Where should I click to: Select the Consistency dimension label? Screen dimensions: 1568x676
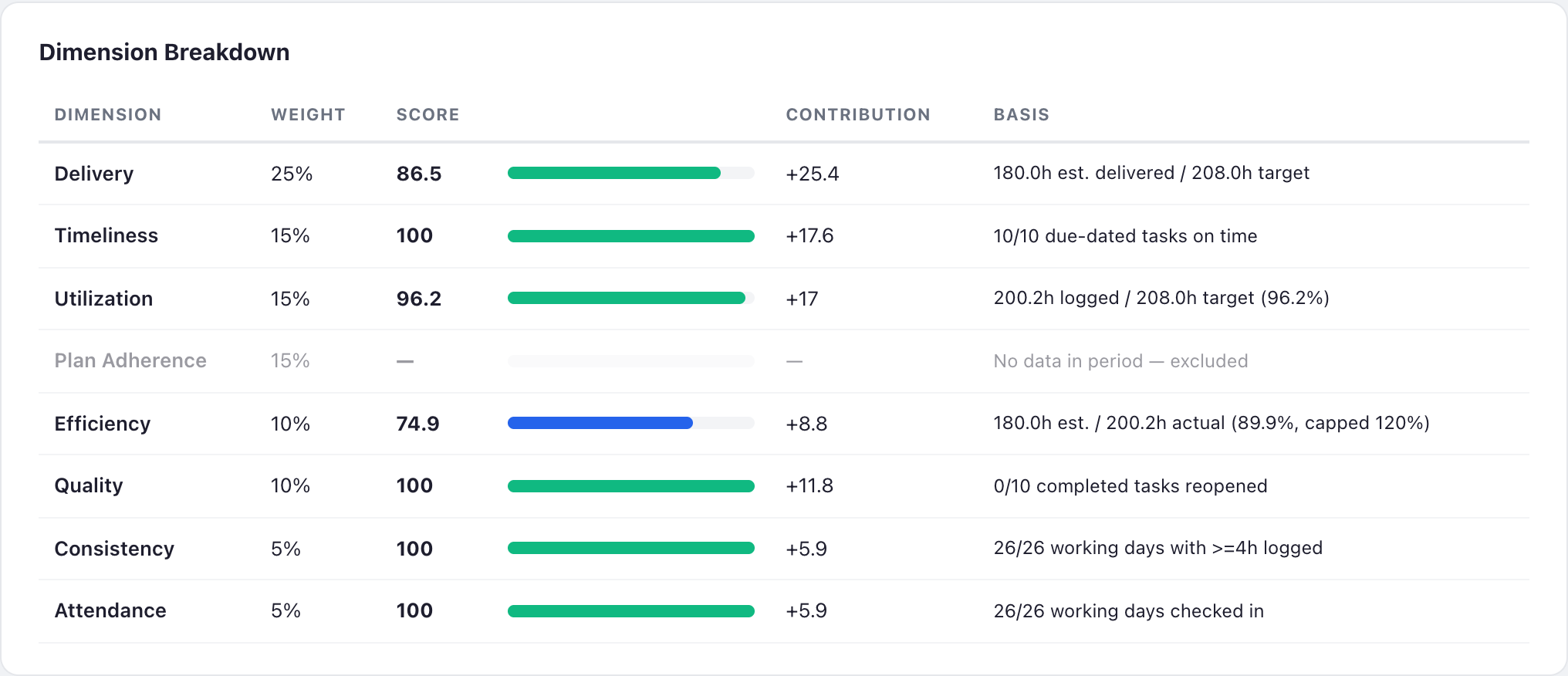tap(114, 549)
